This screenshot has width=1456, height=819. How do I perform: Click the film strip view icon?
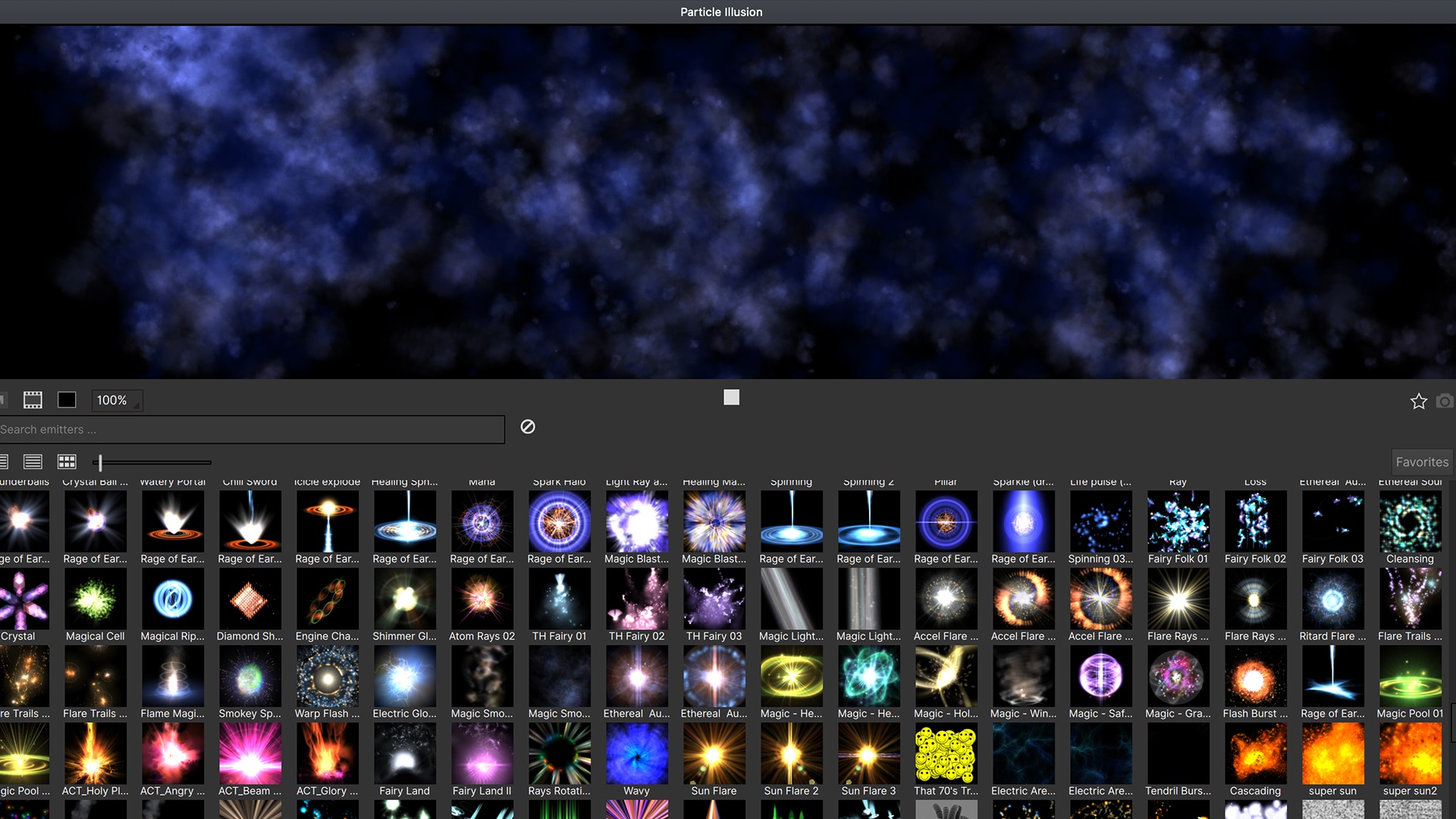(x=33, y=398)
